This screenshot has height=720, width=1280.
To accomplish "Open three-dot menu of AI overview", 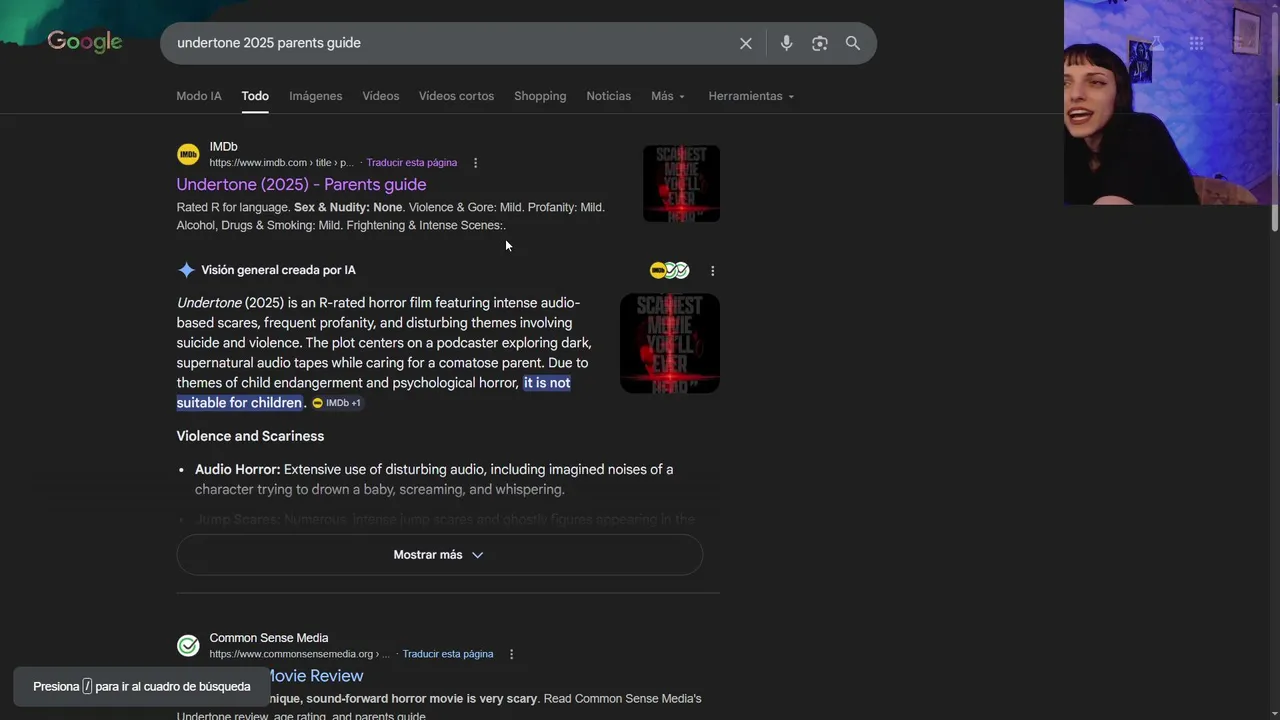I will coord(712,271).
